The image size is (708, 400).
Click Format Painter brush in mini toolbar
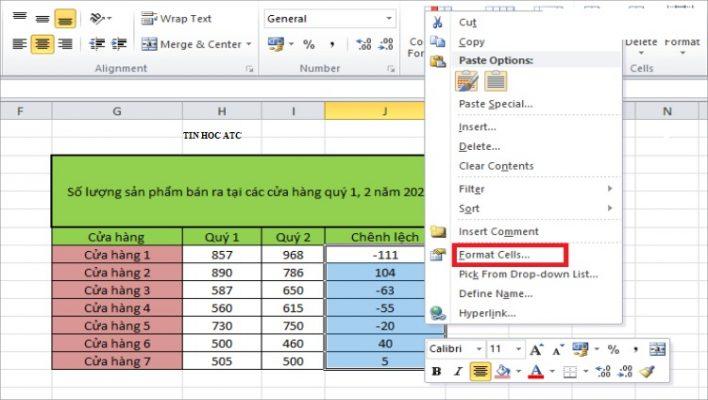(x=647, y=371)
